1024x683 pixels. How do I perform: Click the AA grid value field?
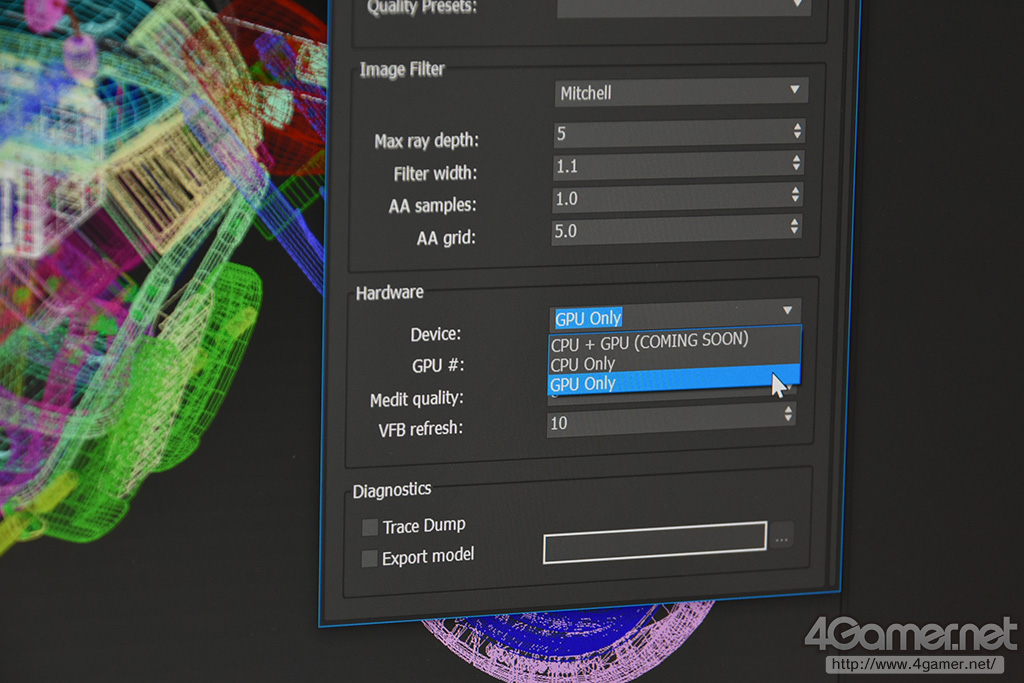676,229
